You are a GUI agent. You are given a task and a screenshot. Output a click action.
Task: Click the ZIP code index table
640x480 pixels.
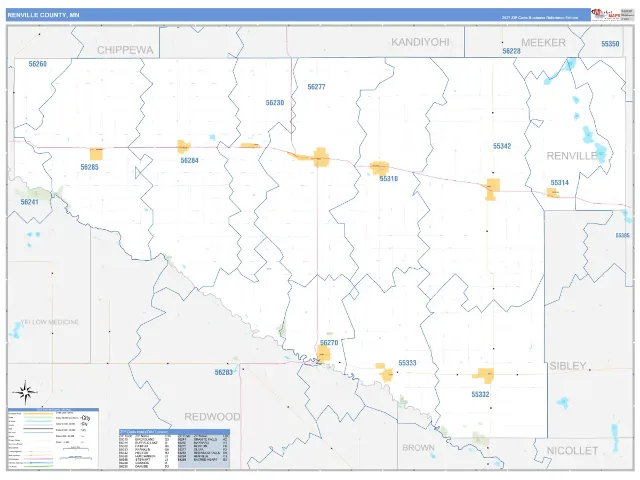[174, 449]
